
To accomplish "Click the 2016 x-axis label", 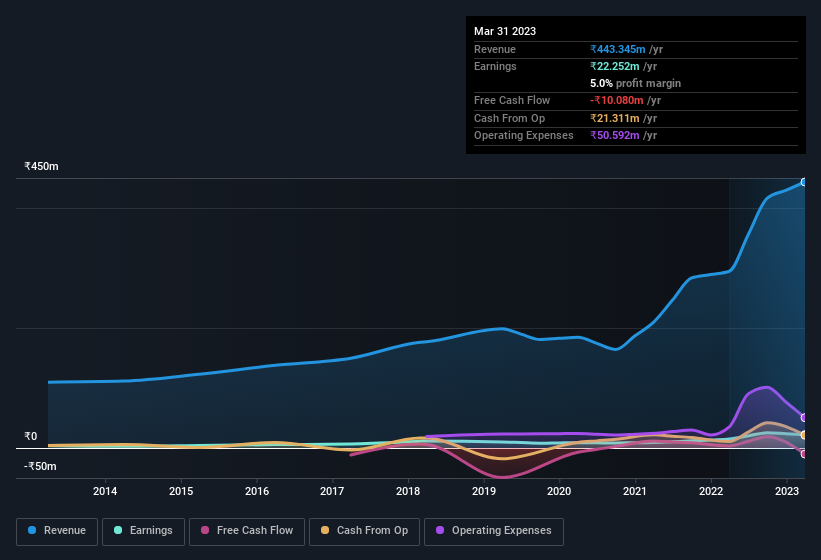I will [x=257, y=491].
